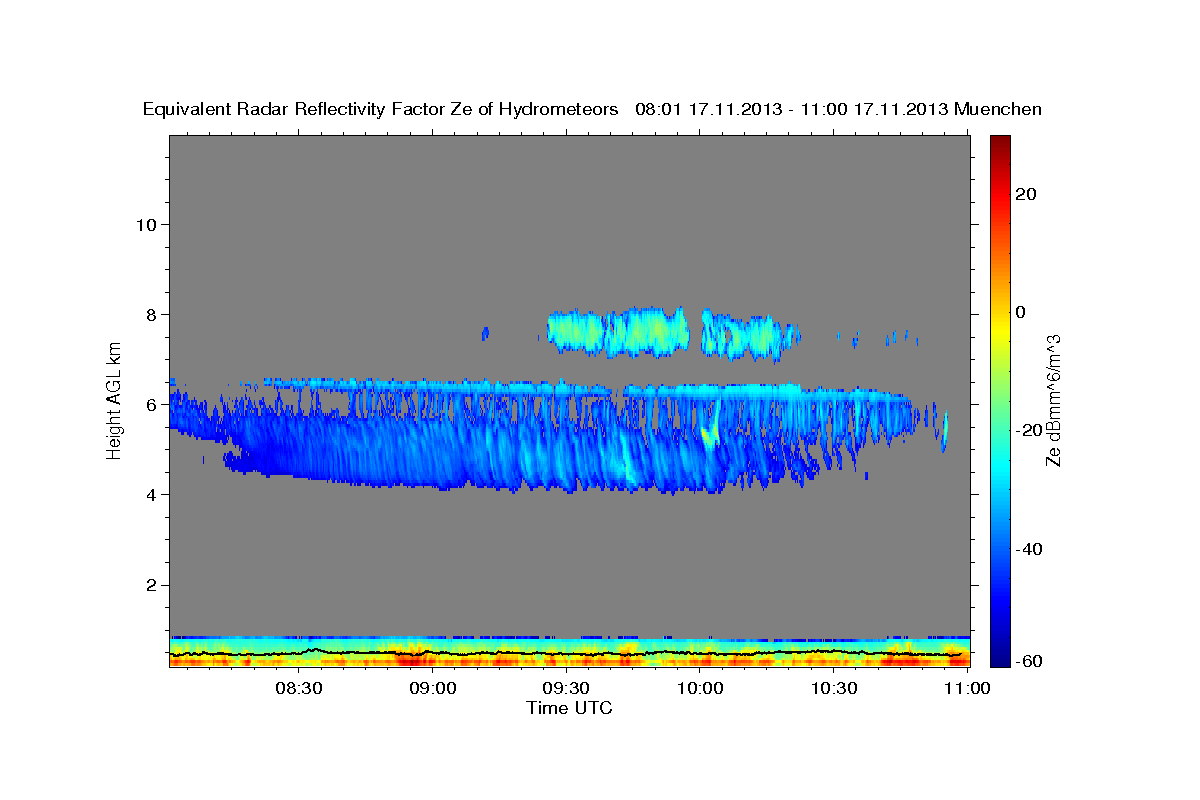Click the 'Height AGL km' axis label
Screen dimensions: 1200x800
[x=114, y=401]
